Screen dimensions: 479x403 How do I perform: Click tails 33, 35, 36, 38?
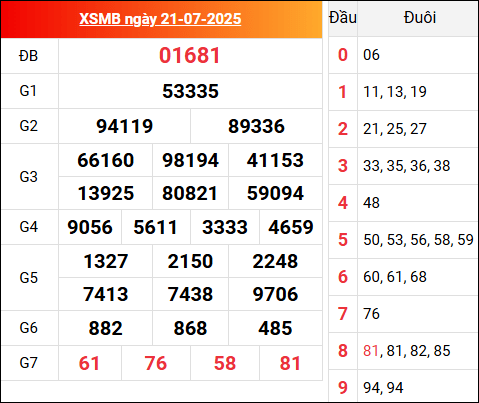407,166
